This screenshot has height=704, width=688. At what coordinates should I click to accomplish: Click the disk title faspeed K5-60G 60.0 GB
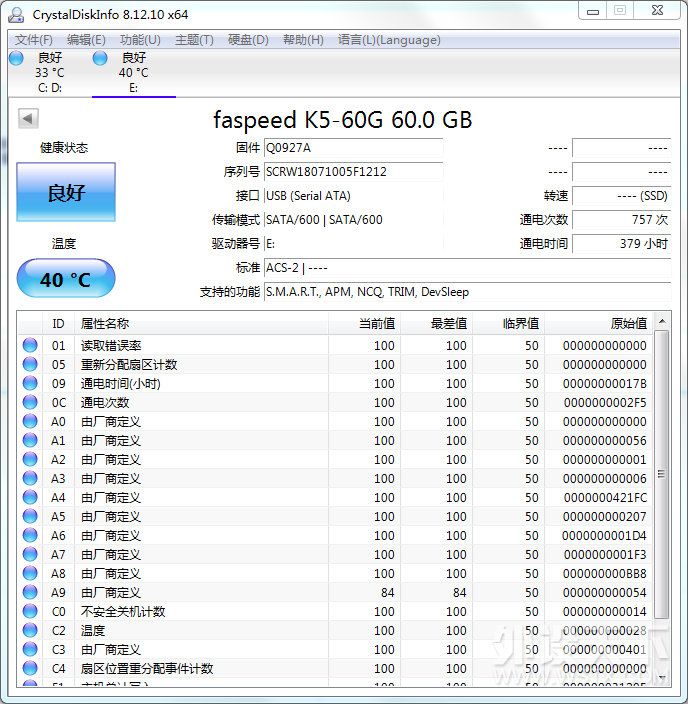point(343,120)
